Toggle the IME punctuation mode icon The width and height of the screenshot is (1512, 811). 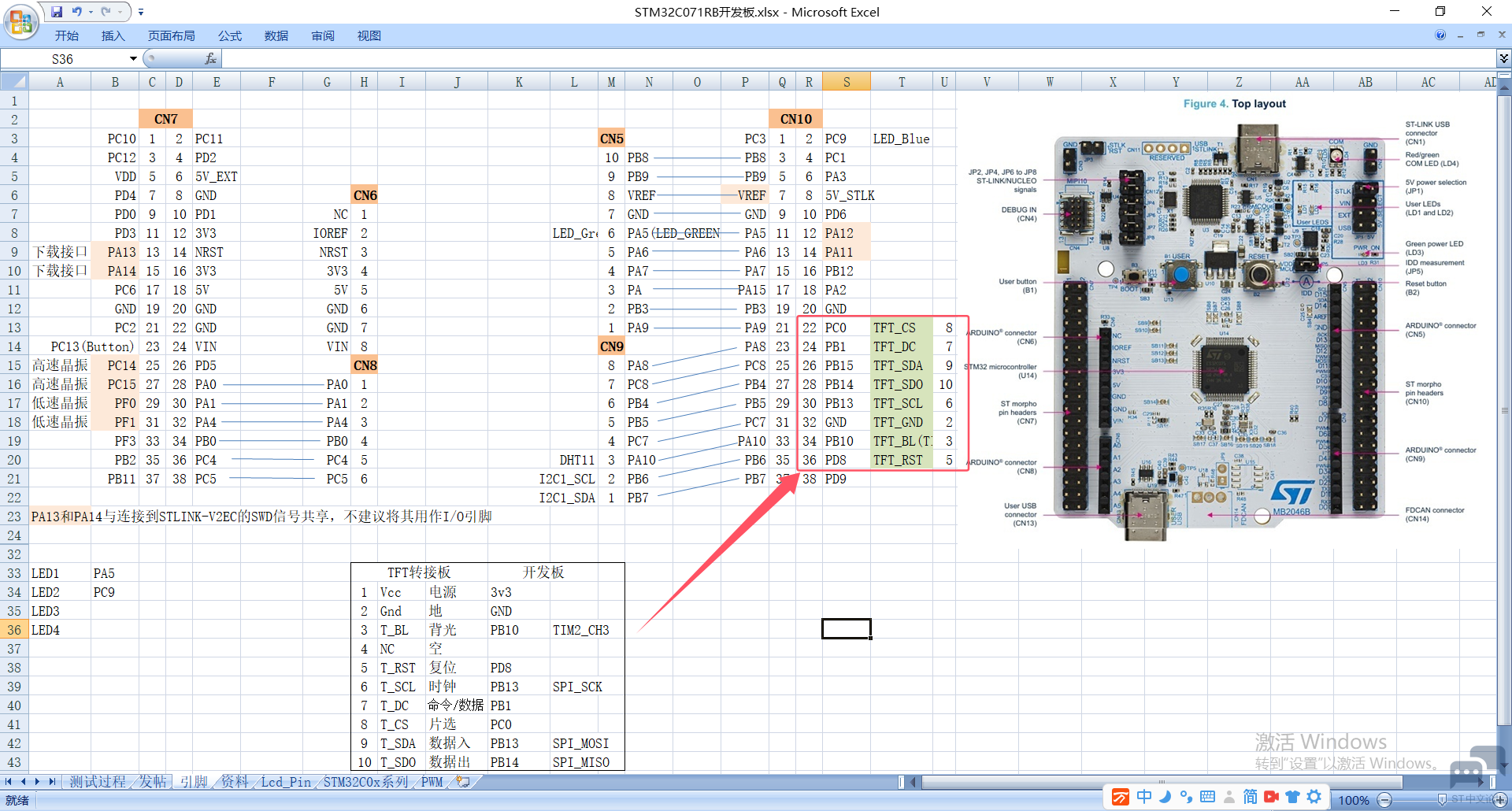click(1186, 797)
